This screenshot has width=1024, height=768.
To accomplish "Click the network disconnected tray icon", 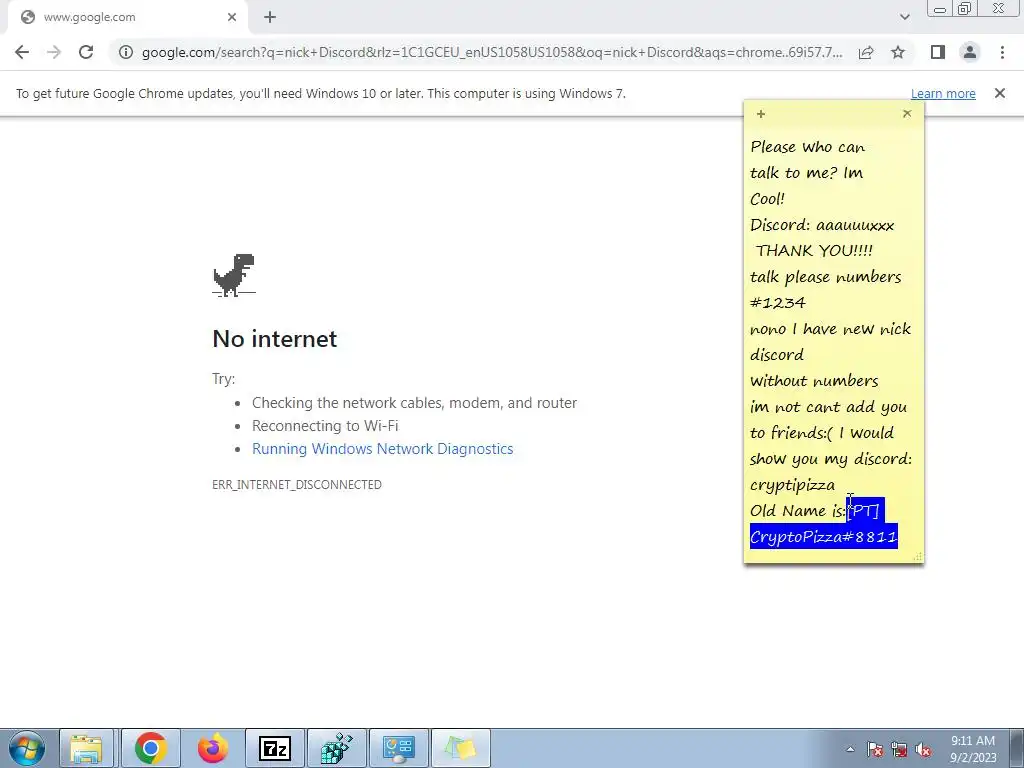I will pos(899,750).
